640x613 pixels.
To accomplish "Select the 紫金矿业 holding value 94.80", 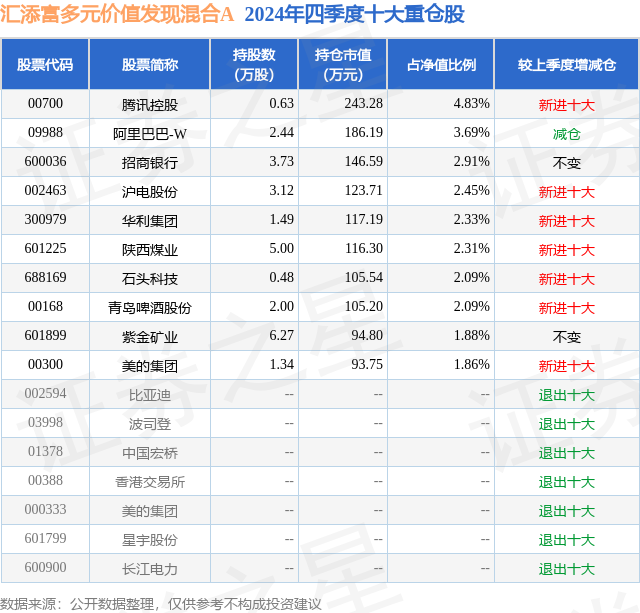I will 367,335.
